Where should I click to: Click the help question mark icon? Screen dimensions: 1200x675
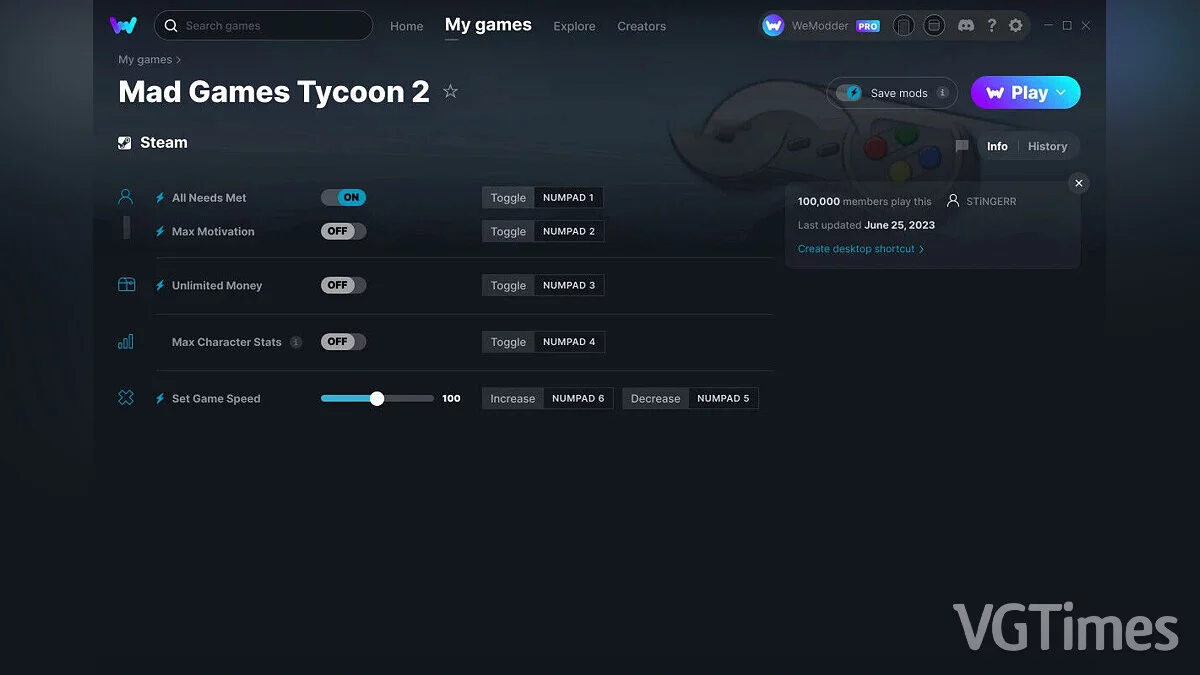[x=991, y=25]
